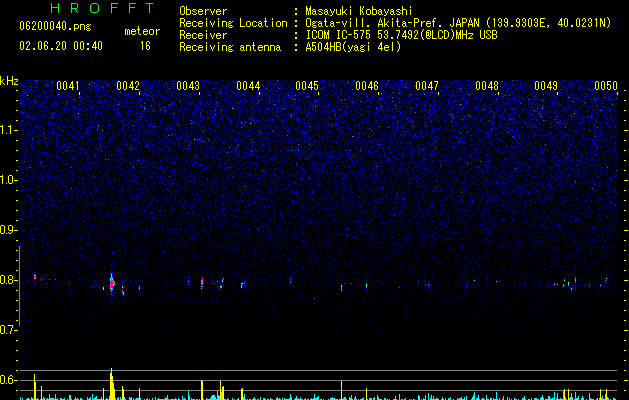This screenshot has height=400, width=629.
Task: Click the timestamp 02.06.20 00:40
Action: point(61,46)
